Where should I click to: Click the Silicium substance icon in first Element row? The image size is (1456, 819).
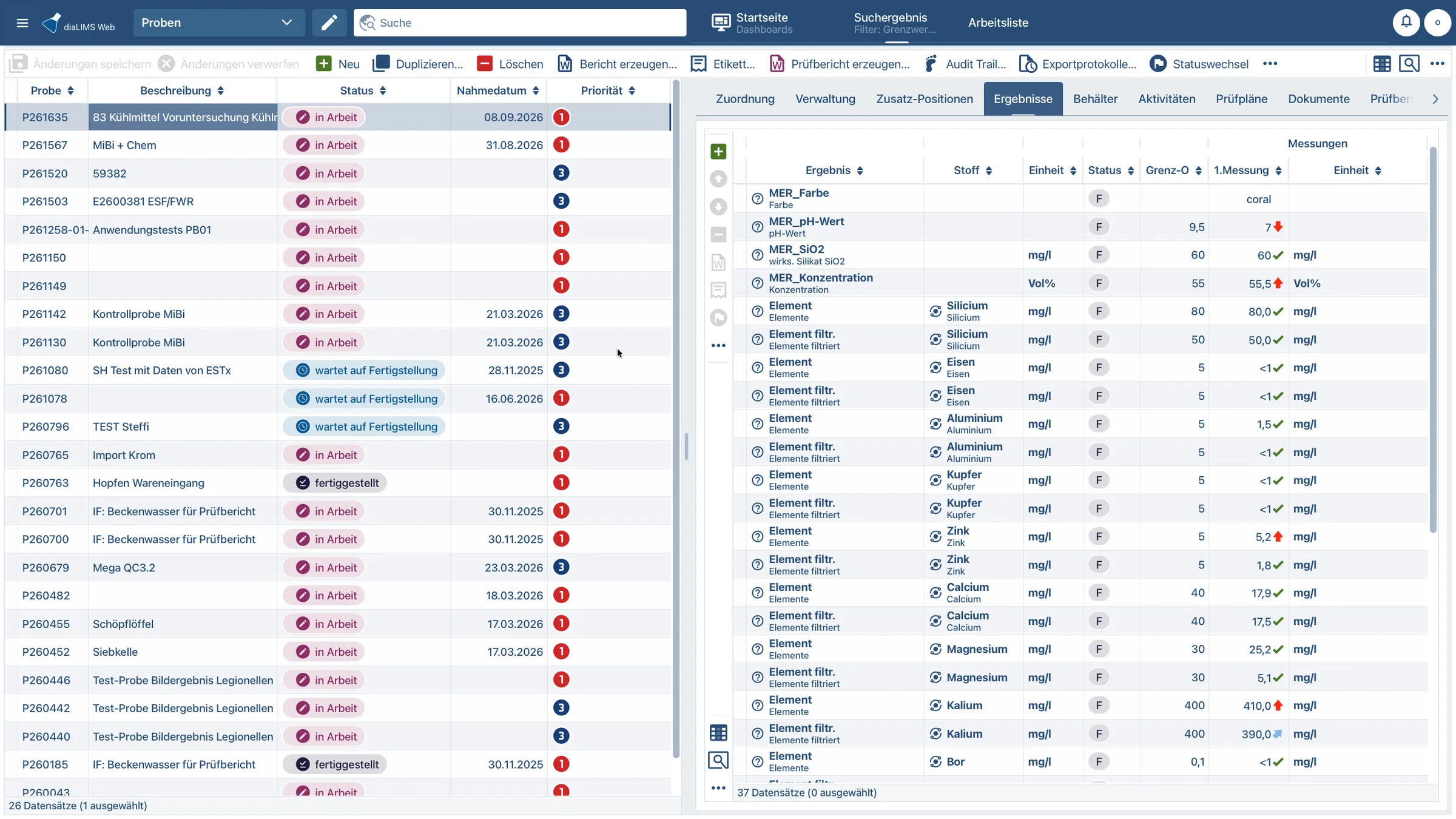pyautogui.click(x=935, y=311)
